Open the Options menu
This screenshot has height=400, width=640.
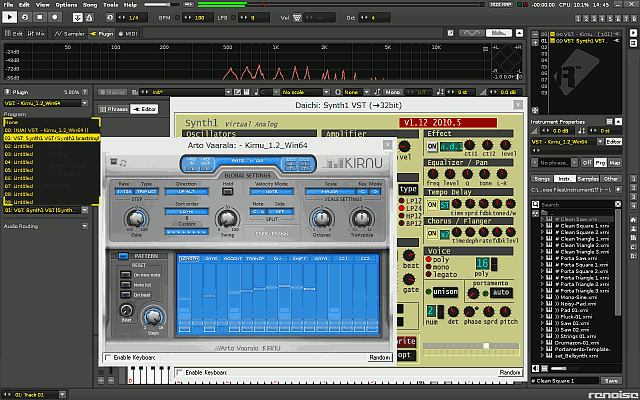coord(66,5)
